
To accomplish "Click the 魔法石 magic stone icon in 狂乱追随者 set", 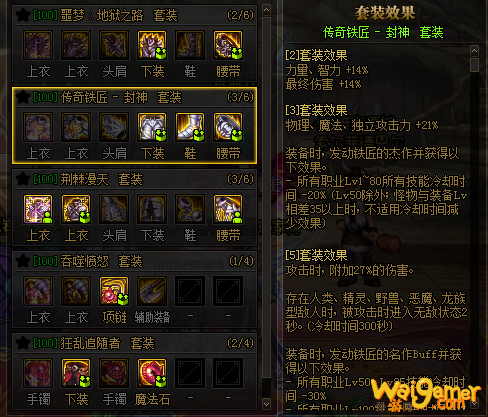I will (x=152, y=373).
